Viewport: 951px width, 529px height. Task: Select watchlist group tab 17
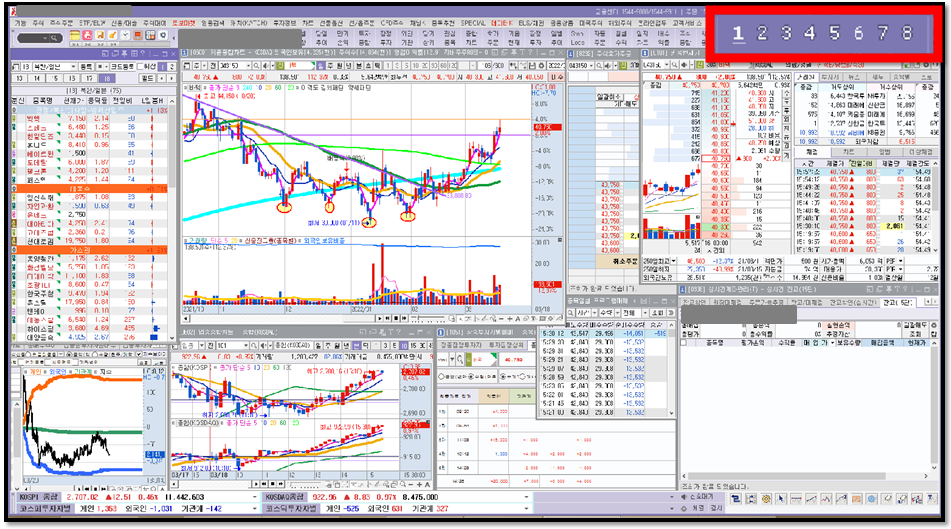coord(89,78)
